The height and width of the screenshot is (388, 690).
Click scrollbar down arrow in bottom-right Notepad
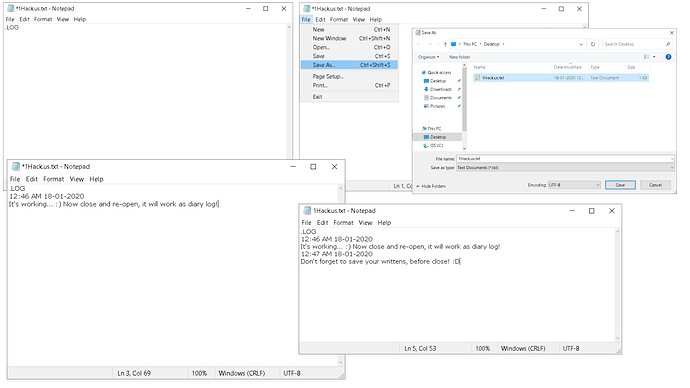(617, 338)
